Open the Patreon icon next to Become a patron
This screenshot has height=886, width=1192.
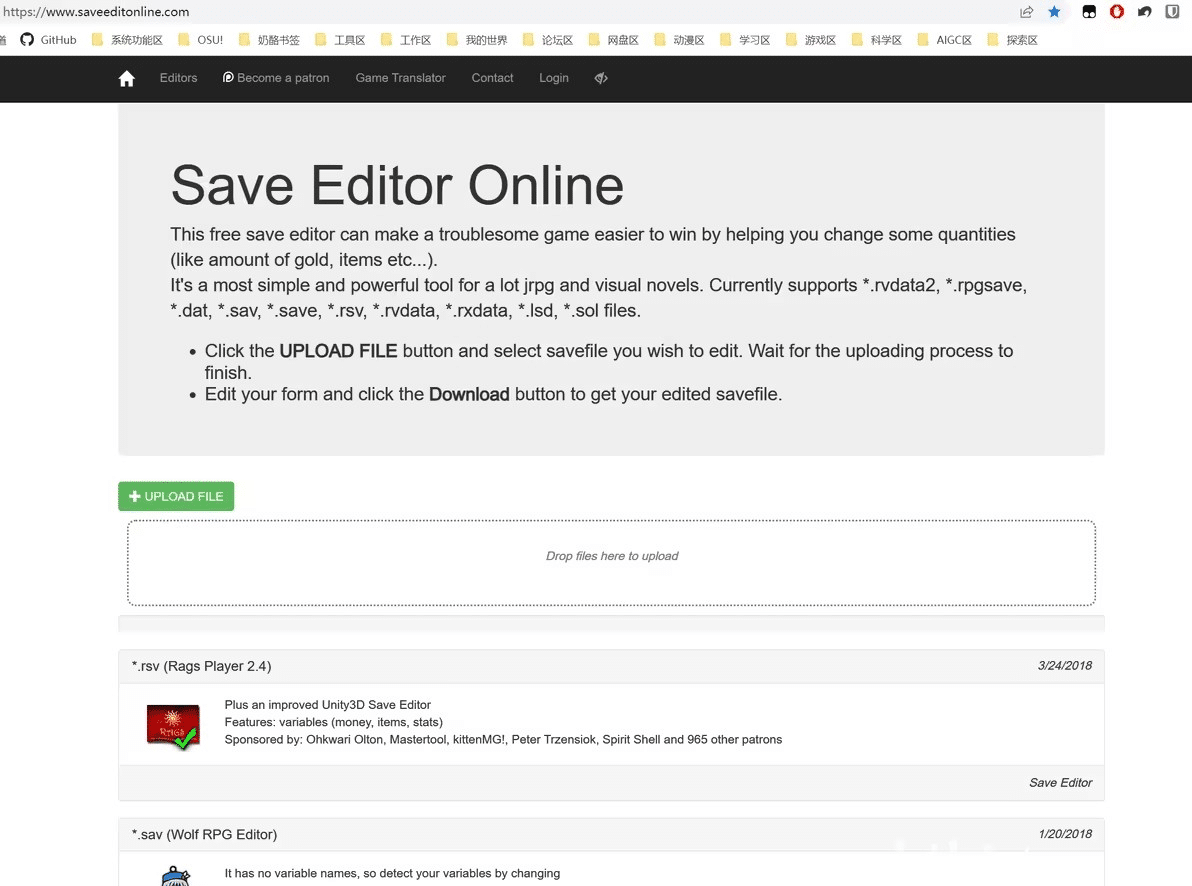[228, 77]
